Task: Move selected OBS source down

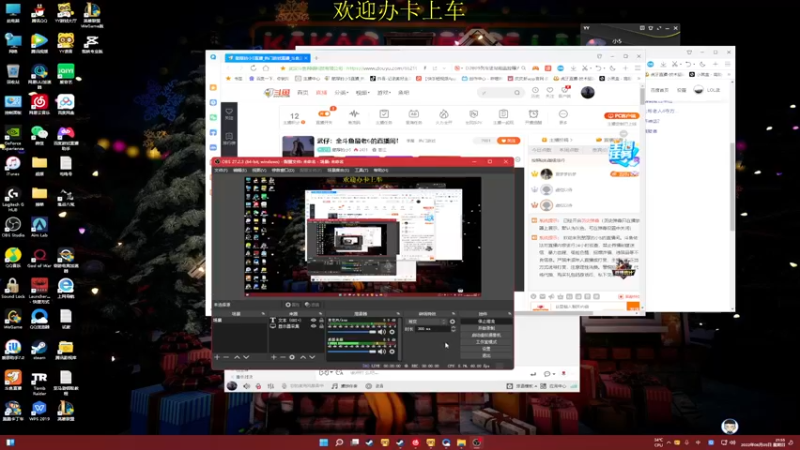Action: [x=312, y=357]
